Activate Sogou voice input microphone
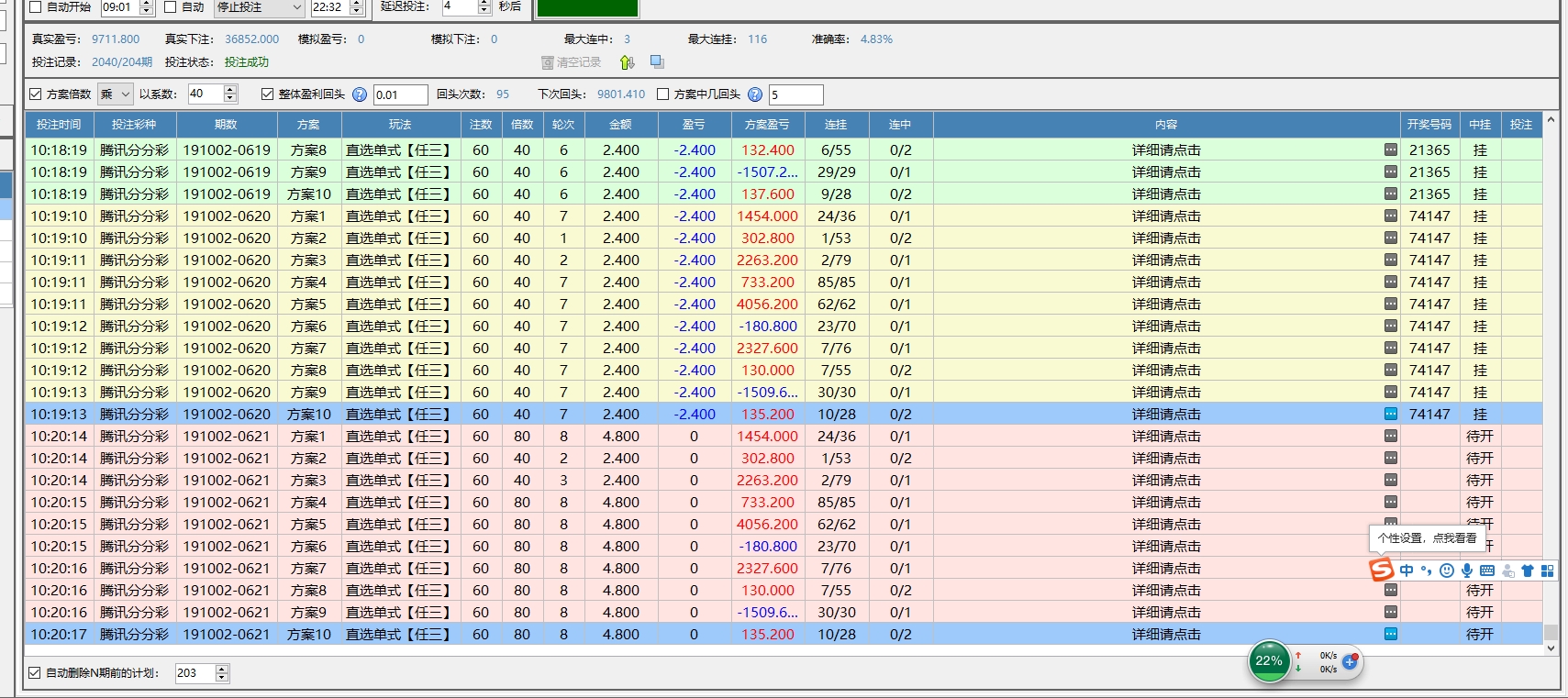1568x698 pixels. coord(1467,571)
